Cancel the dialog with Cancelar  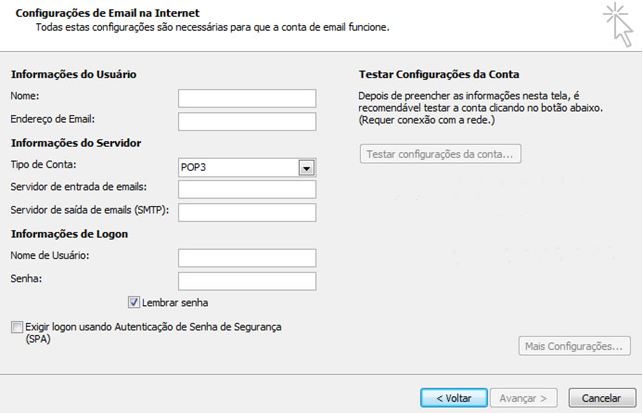602,398
